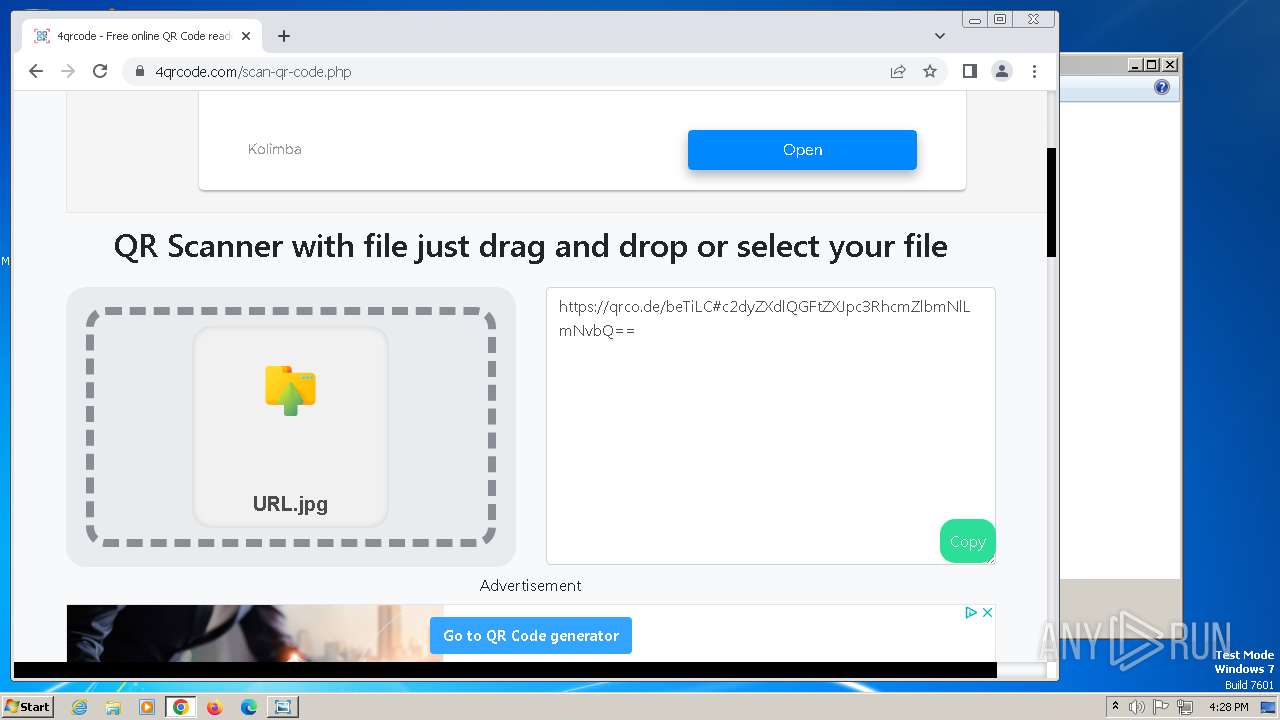Open the help icon in background window
Image resolution: width=1280 pixels, height=720 pixels.
pos(1161,87)
